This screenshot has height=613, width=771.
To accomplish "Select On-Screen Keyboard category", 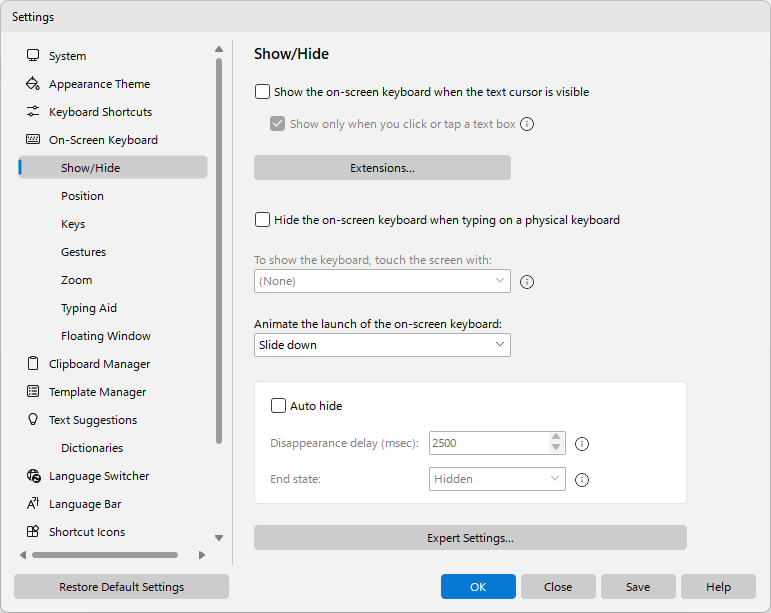I will 103,140.
